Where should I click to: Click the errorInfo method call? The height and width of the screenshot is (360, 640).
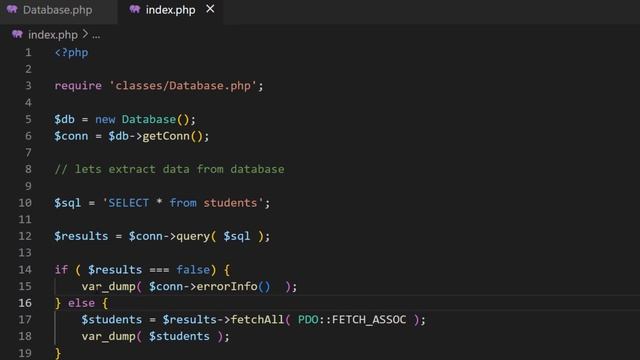(x=227, y=286)
